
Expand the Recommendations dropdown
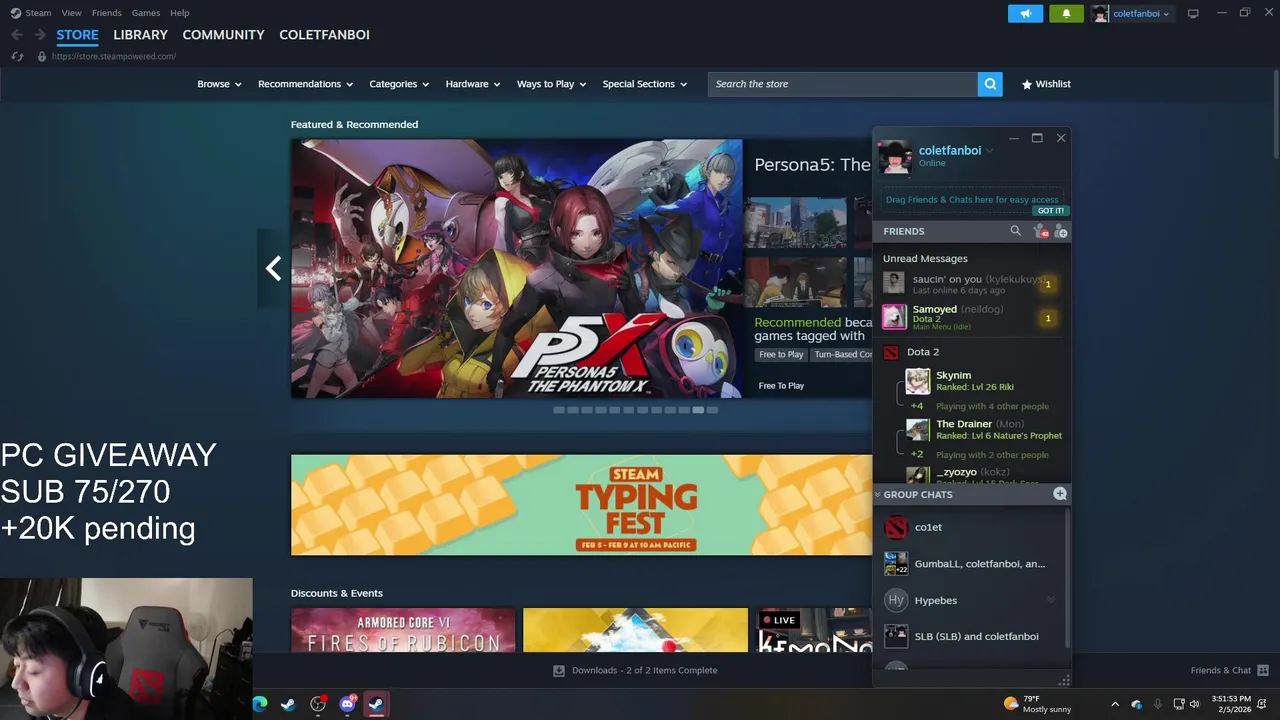pyautogui.click(x=305, y=84)
